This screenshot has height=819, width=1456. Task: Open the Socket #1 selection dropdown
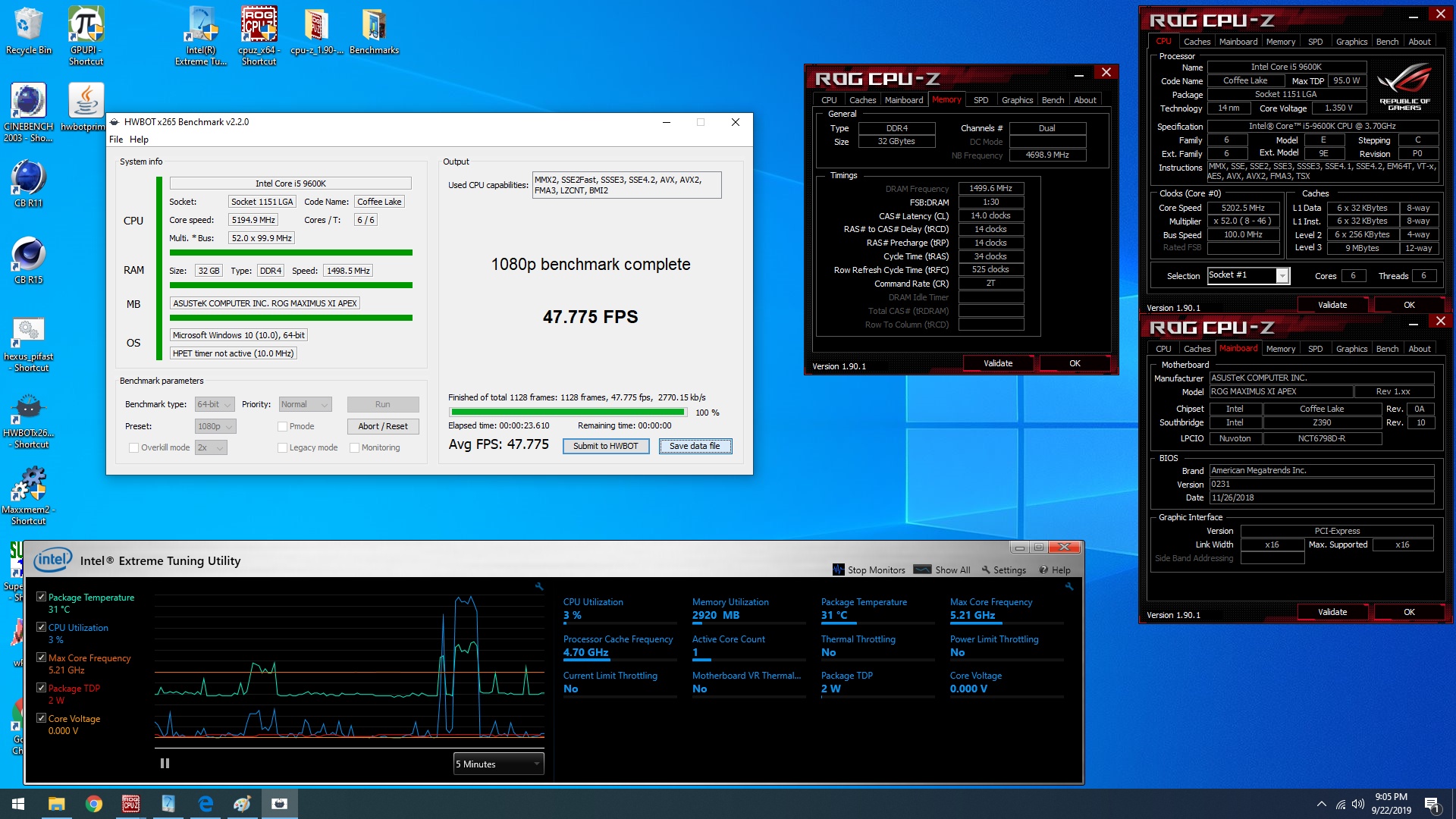tap(1247, 275)
